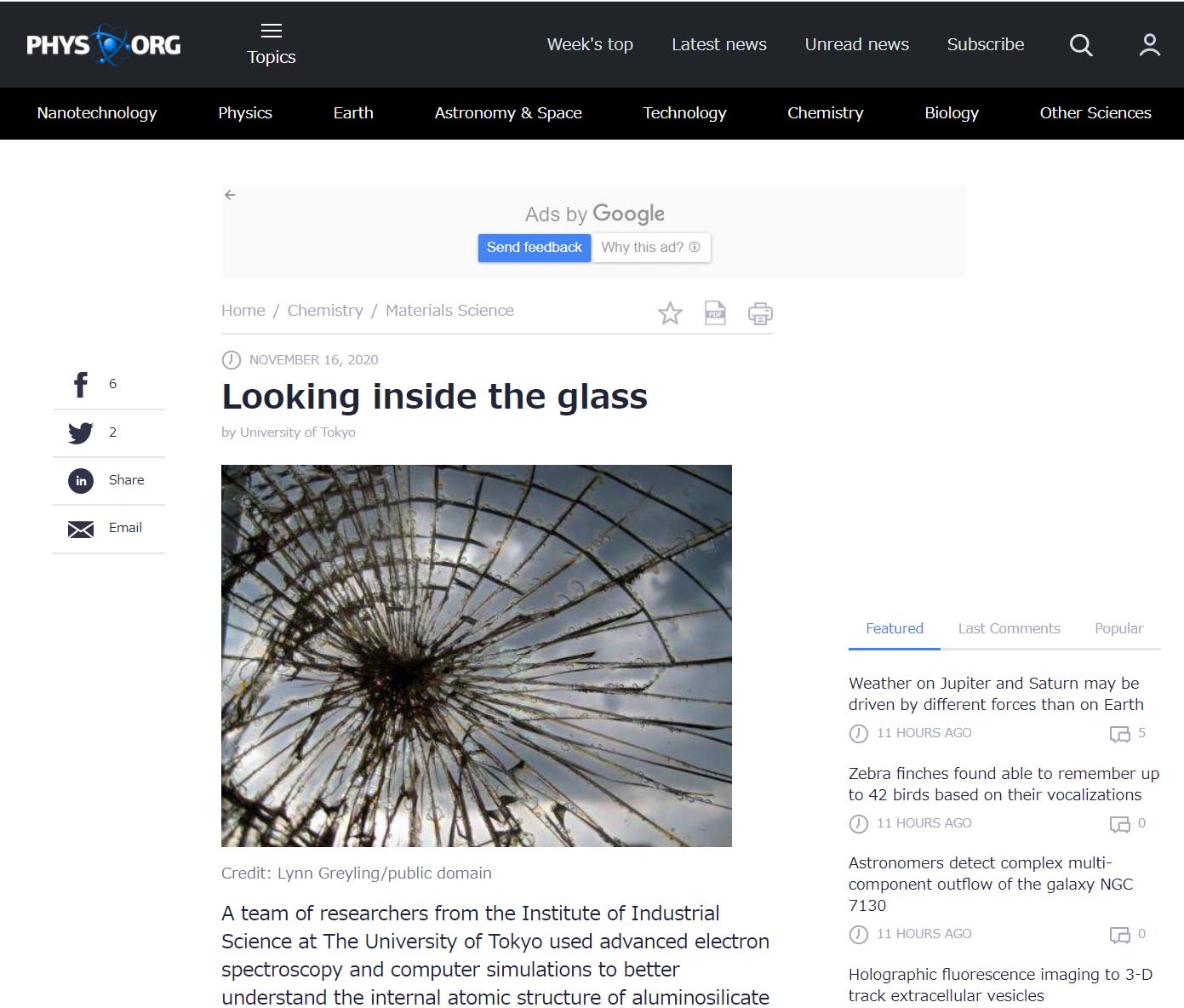Open Astronomy & Space category
Image resolution: width=1184 pixels, height=1008 pixels.
(x=508, y=113)
